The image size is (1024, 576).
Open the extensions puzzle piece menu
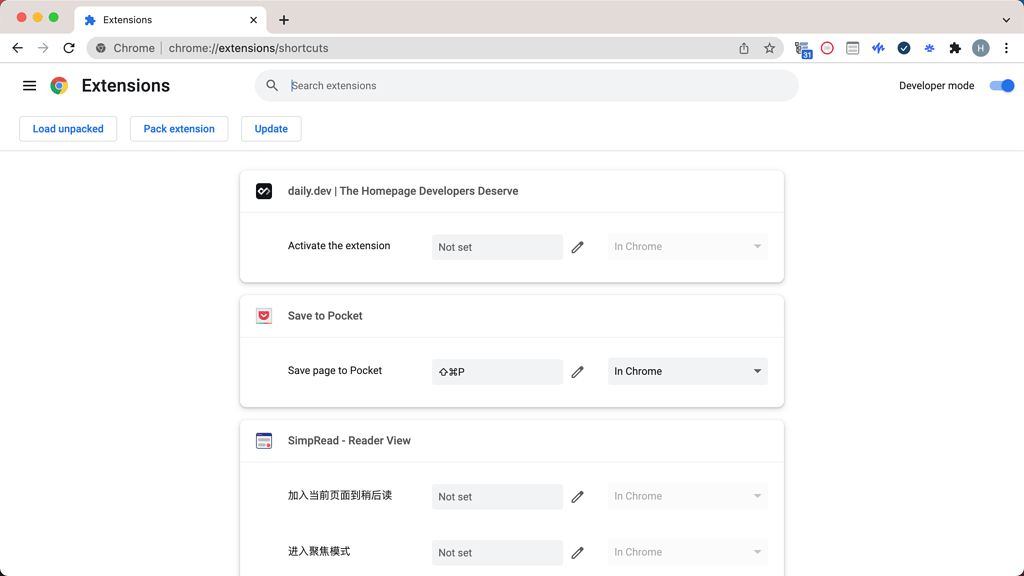[x=954, y=47]
